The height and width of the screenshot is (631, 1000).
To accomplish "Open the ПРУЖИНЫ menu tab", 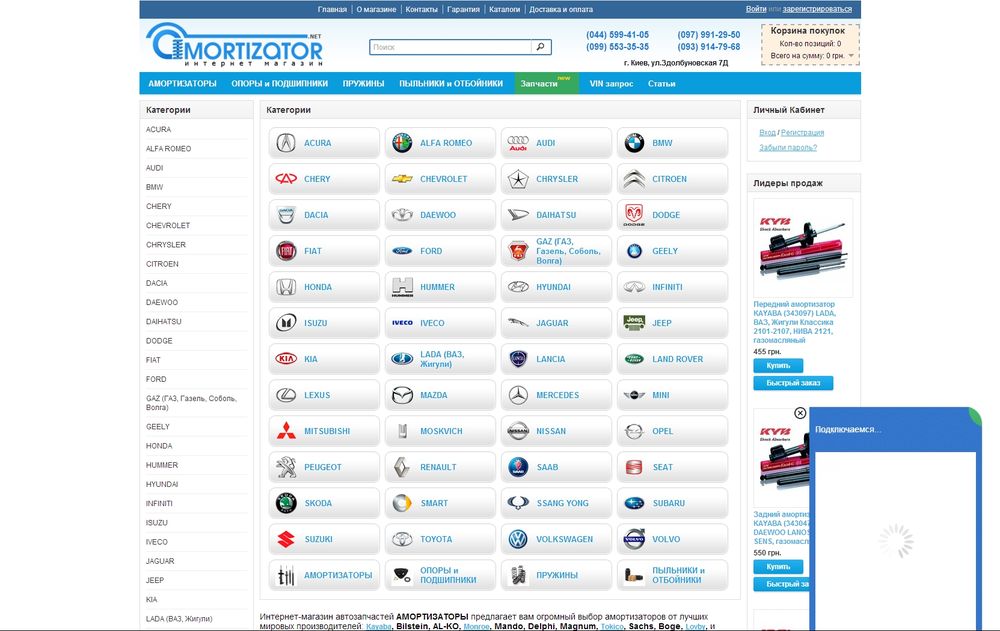I will click(364, 84).
